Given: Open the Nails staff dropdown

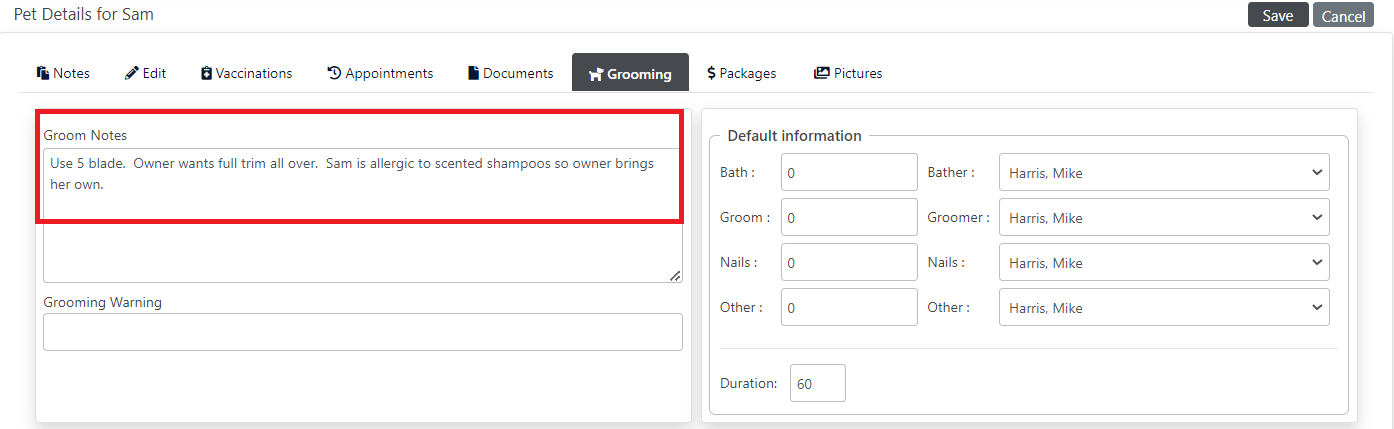Looking at the screenshot, I should pos(1164,262).
